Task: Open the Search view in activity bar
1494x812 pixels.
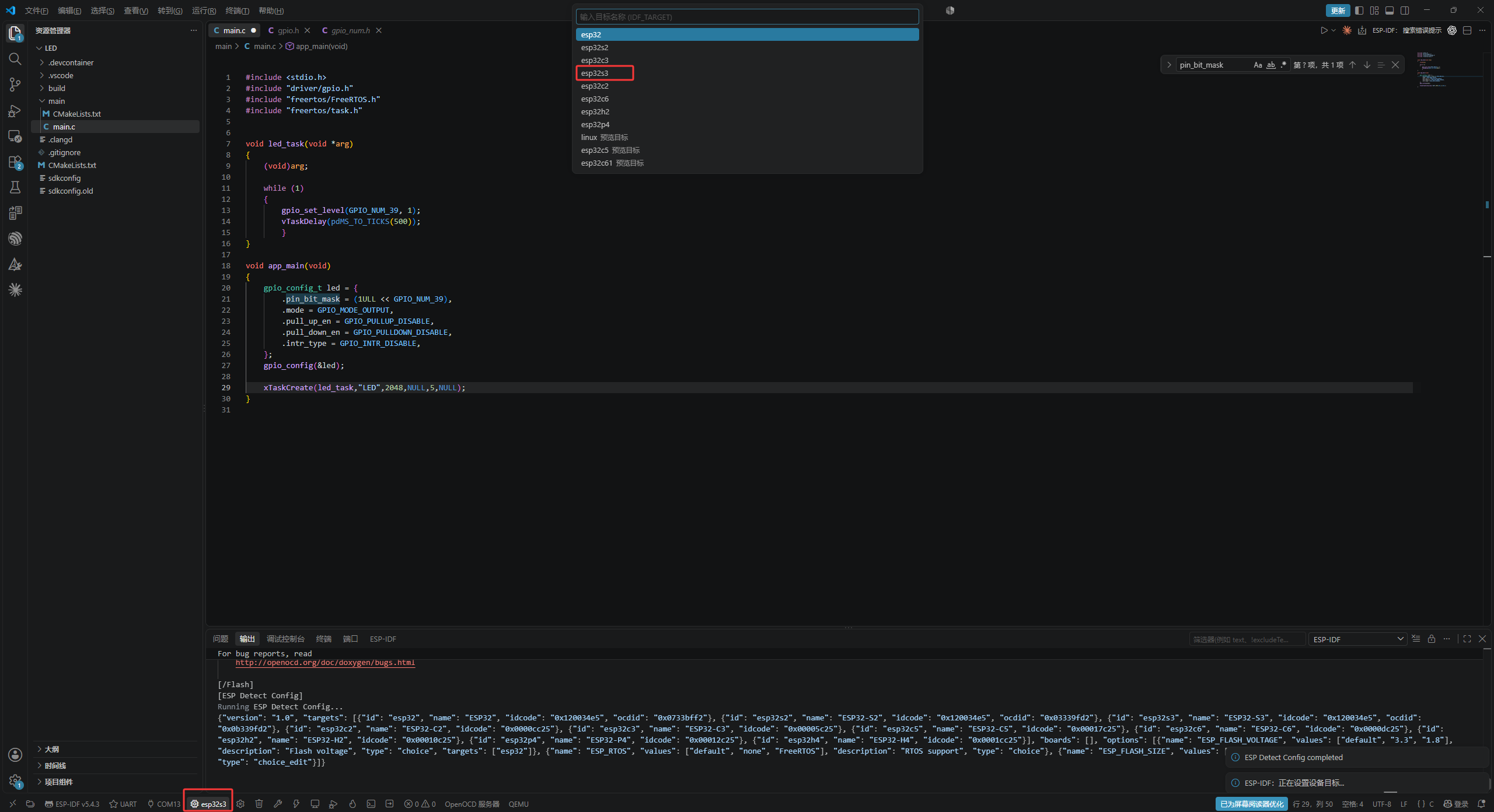Action: (x=15, y=59)
